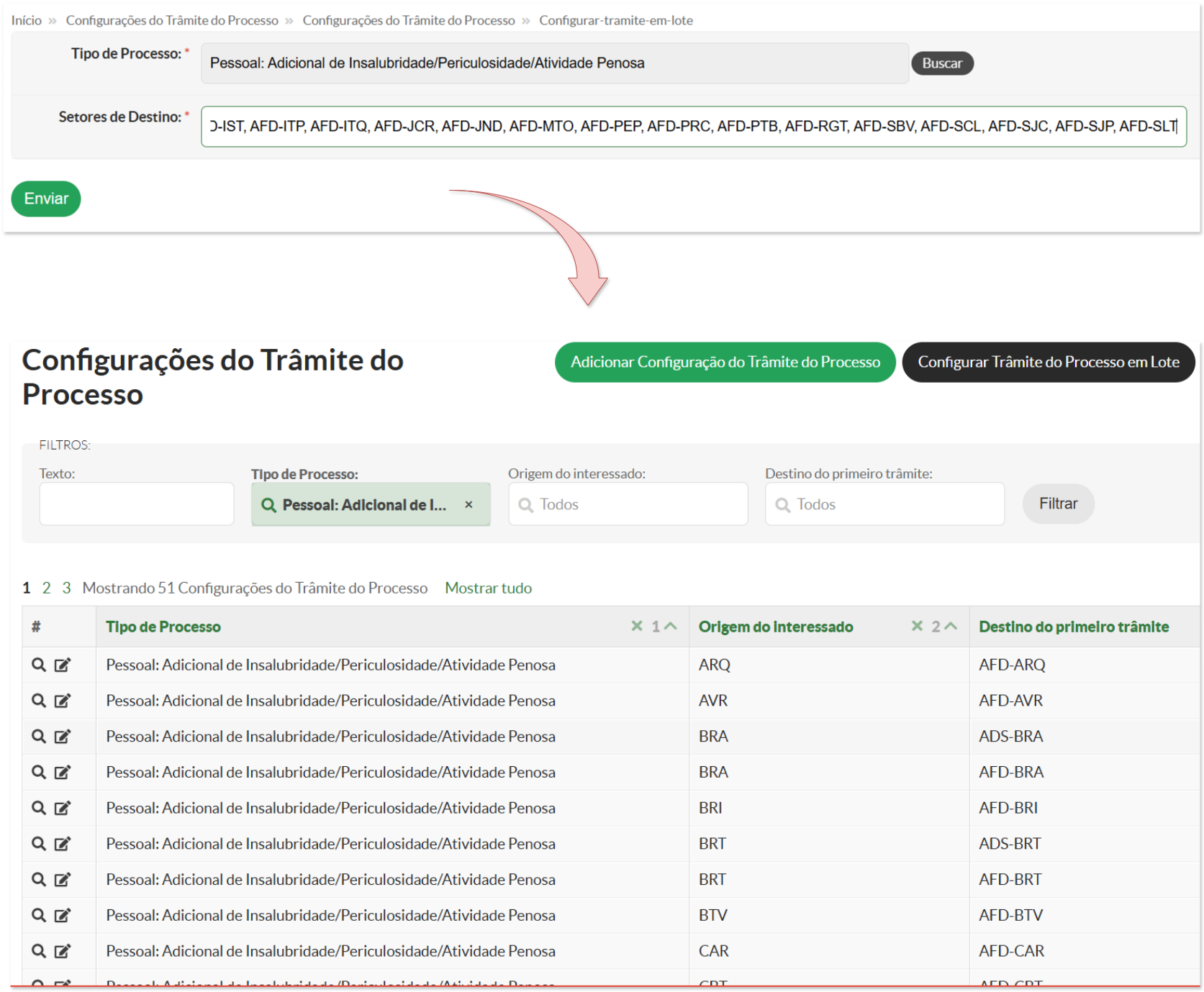Remove sorting on Tipo de Processo column

point(636,626)
